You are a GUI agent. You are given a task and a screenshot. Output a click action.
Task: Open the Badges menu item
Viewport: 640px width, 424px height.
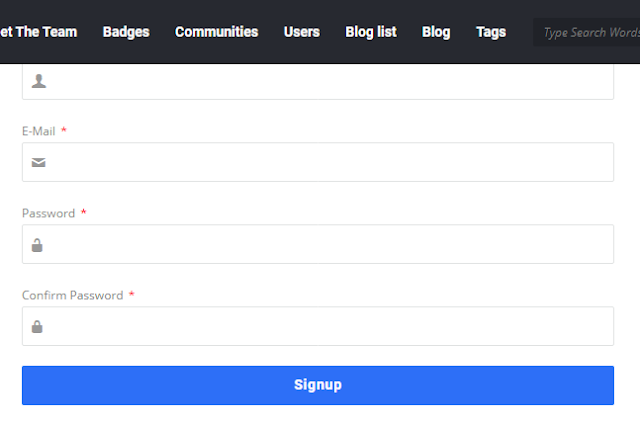pos(126,32)
